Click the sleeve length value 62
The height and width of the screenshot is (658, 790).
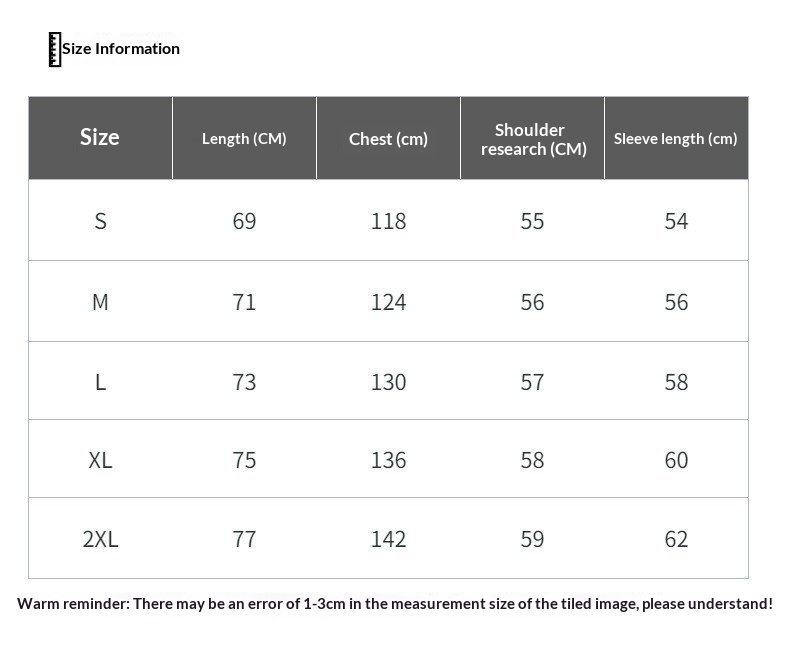coord(676,539)
